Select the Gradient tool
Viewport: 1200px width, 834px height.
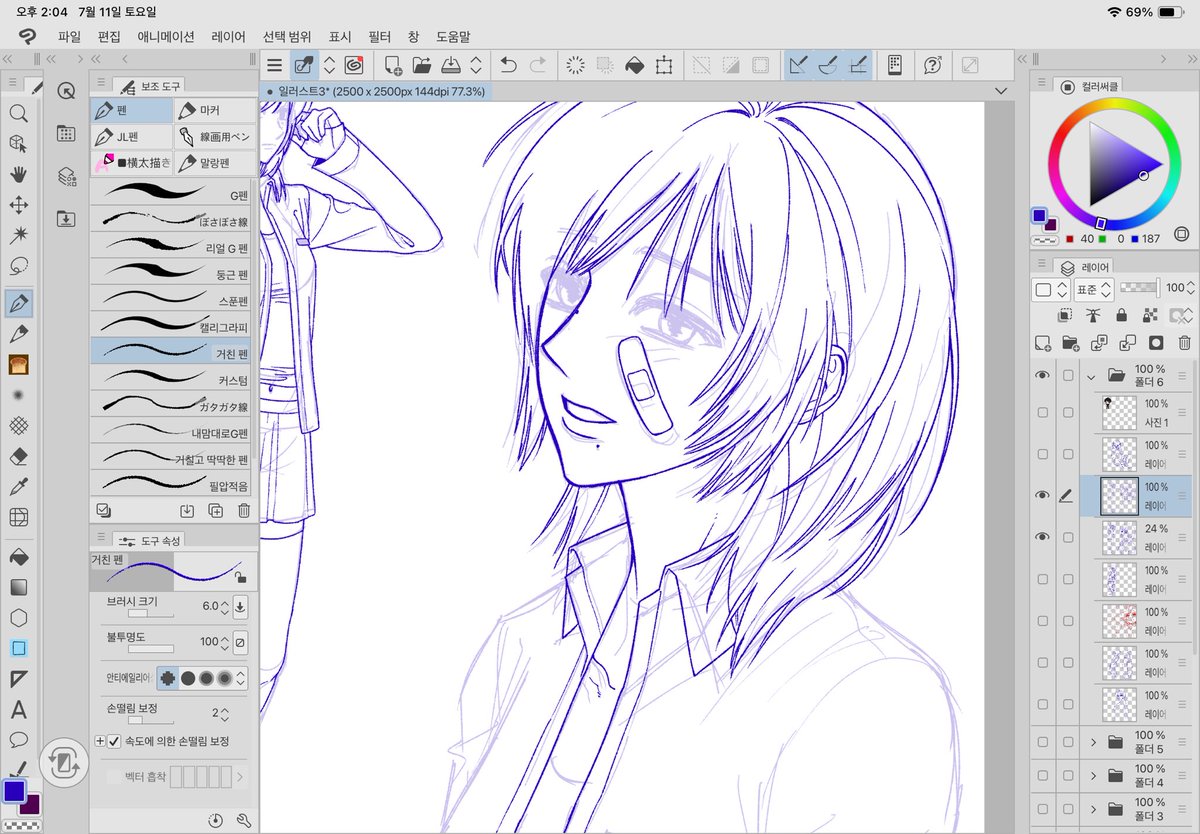(18, 587)
